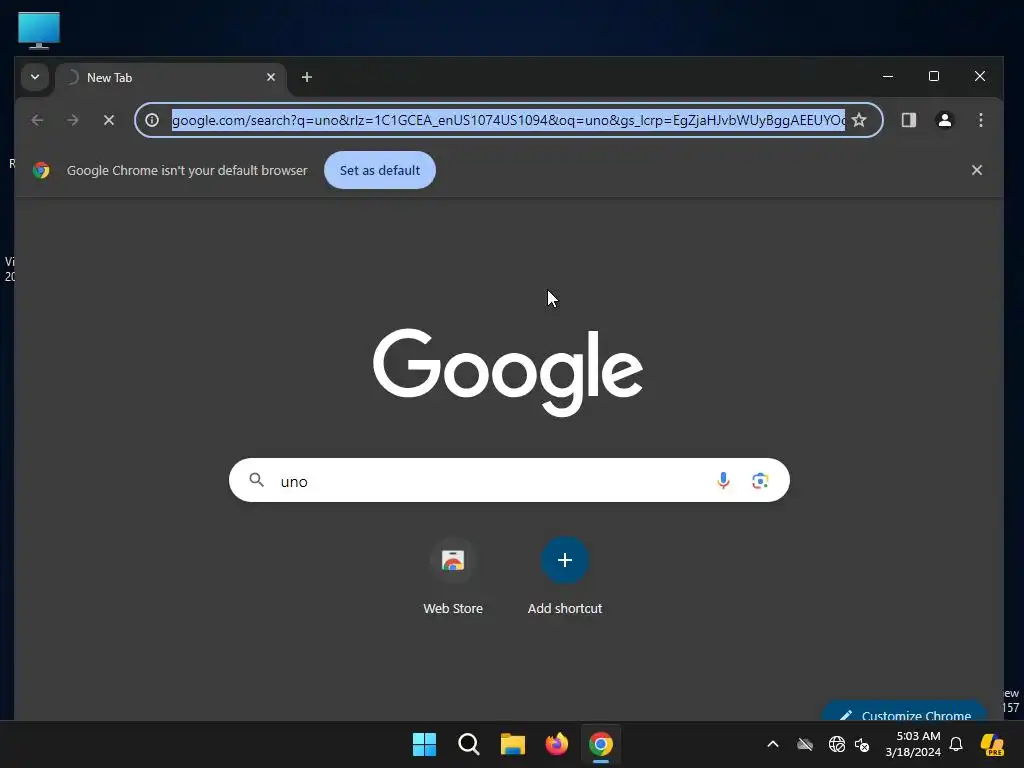Open the Chrome profile menu
Screen dimensions: 1024x768
(944, 120)
